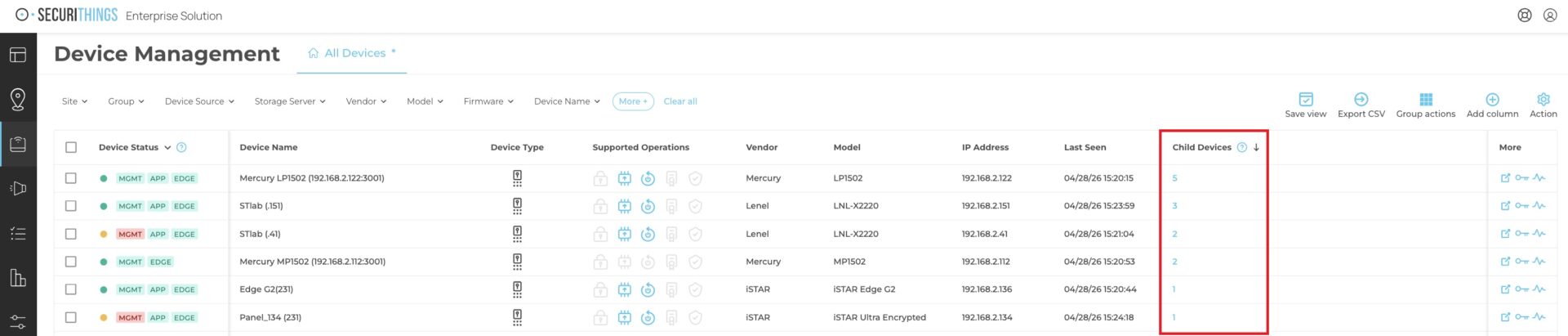
Task: Click the Add column plus icon
Action: [x=1492, y=99]
